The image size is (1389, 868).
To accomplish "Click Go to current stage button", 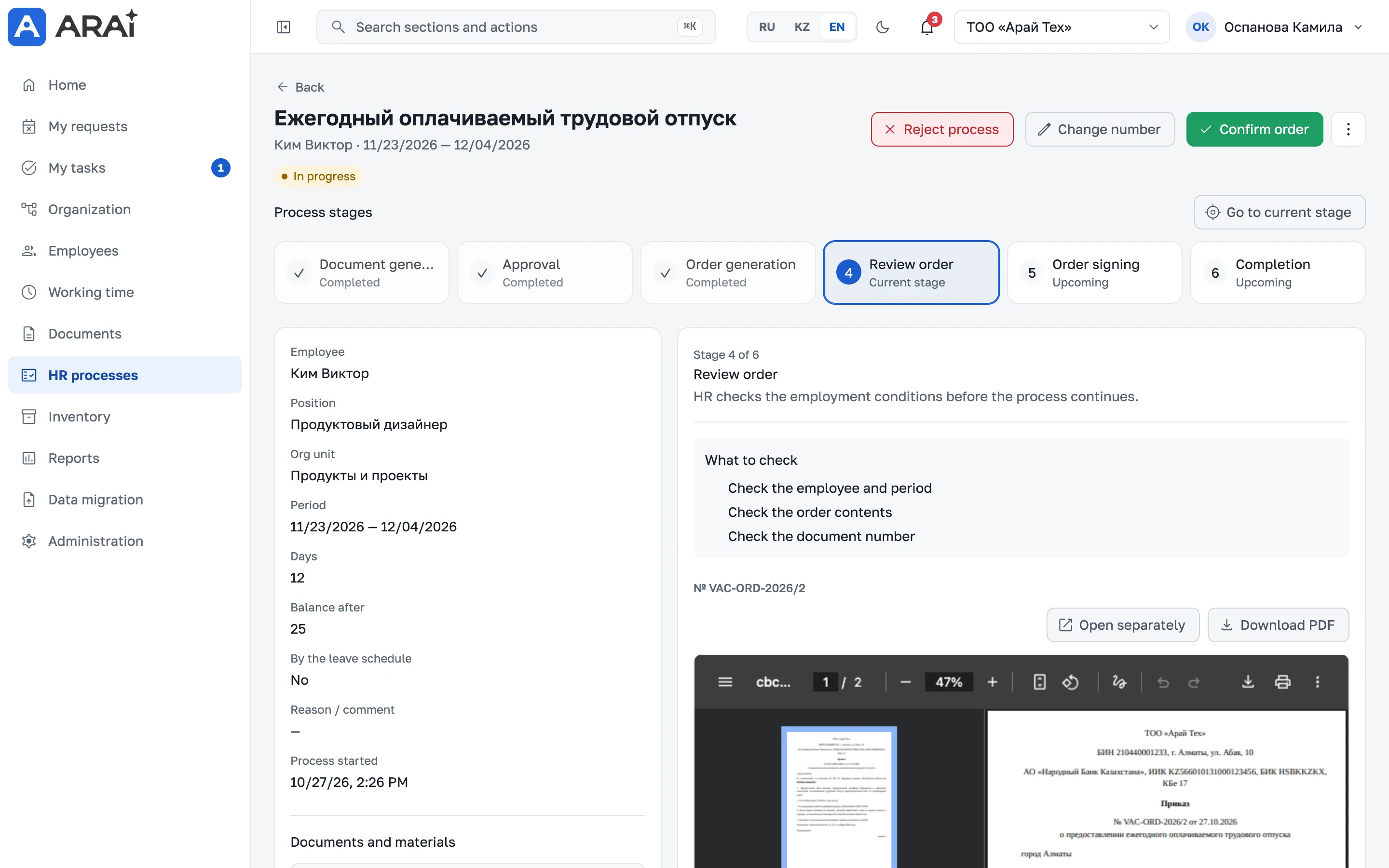I will 1280,212.
